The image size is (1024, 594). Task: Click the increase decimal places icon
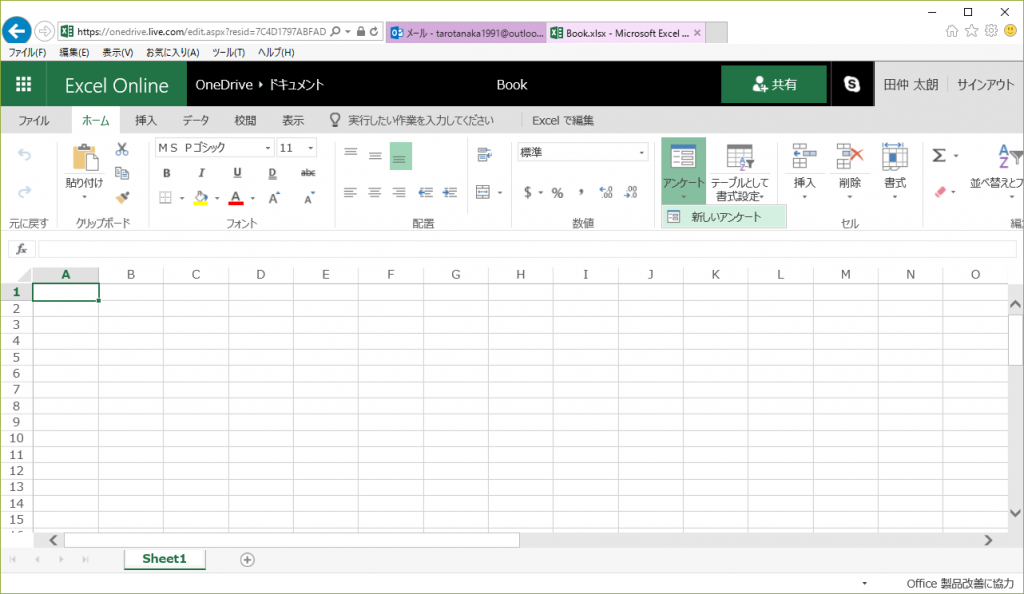[606, 193]
